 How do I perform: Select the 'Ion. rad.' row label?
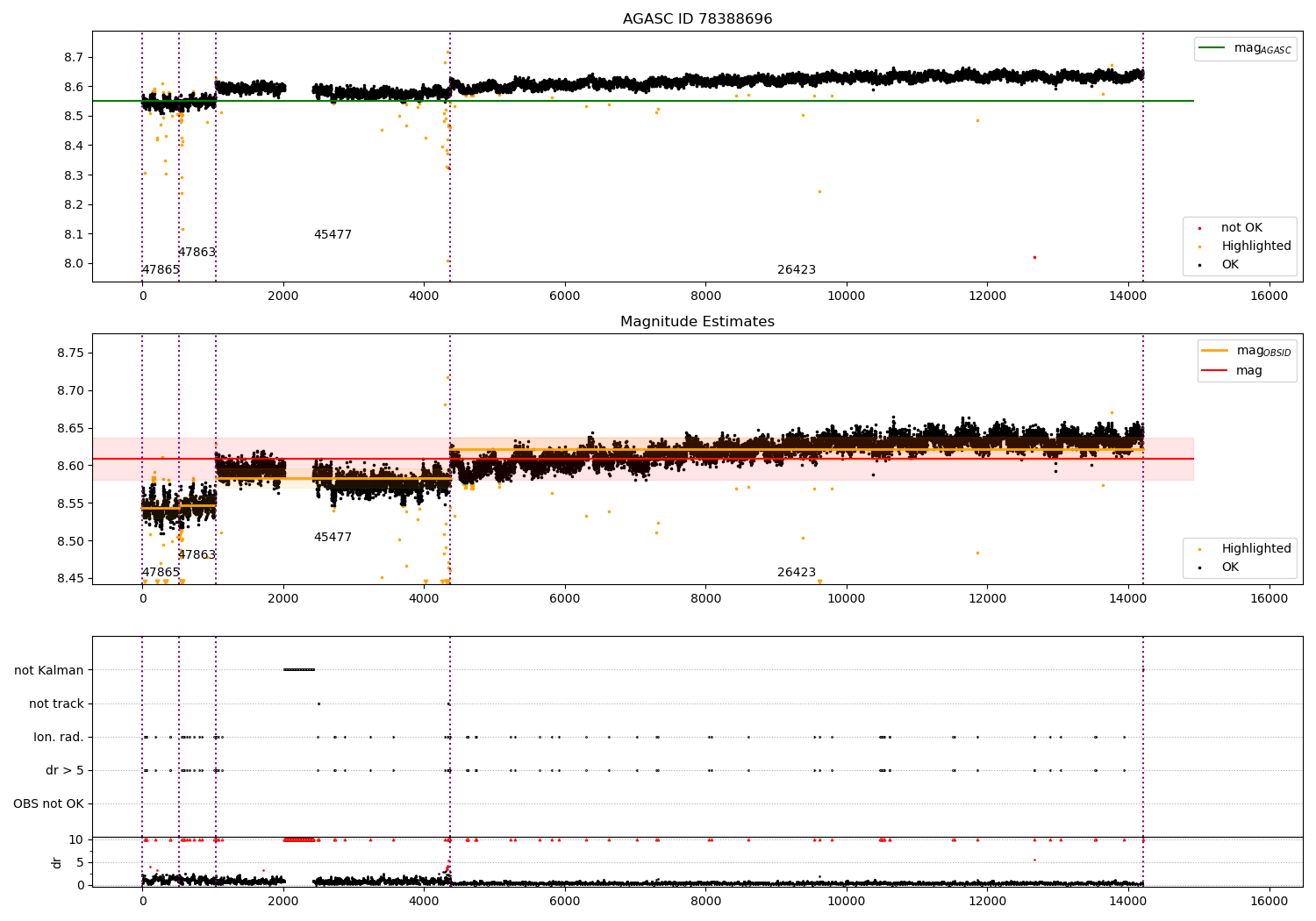[x=59, y=737]
